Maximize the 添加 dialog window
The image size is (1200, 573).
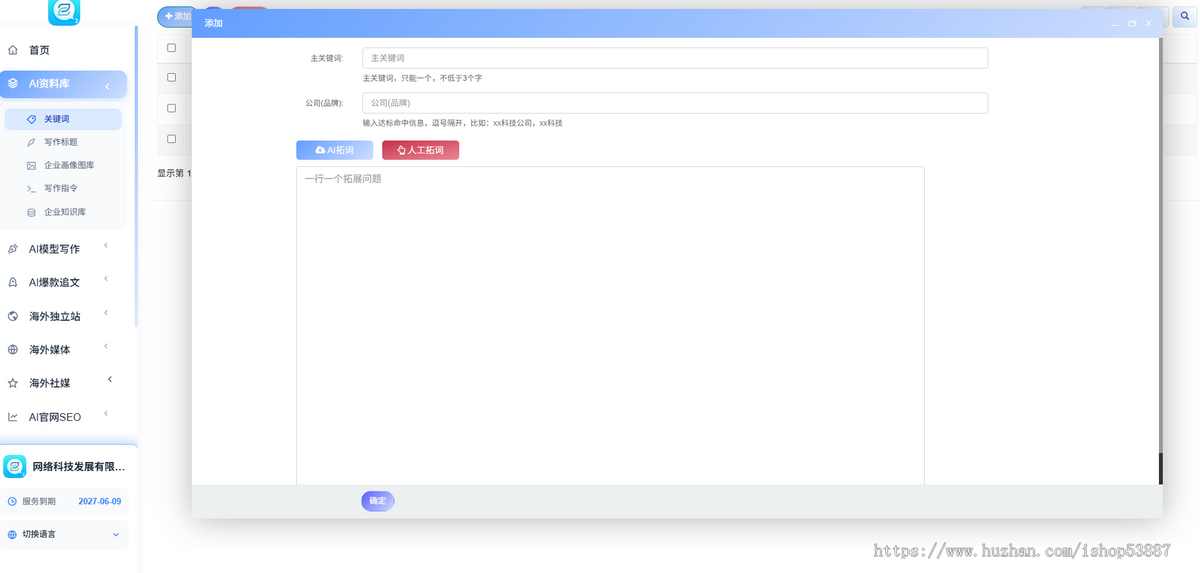[x=1132, y=23]
